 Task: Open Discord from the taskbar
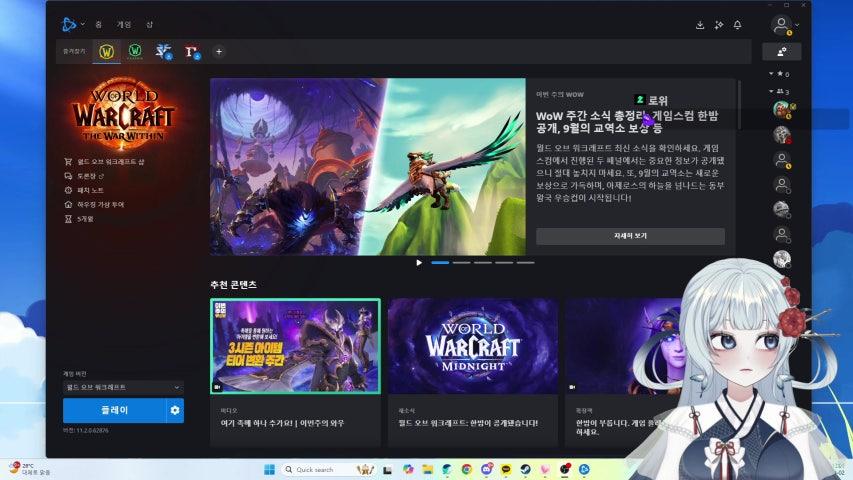(x=486, y=469)
